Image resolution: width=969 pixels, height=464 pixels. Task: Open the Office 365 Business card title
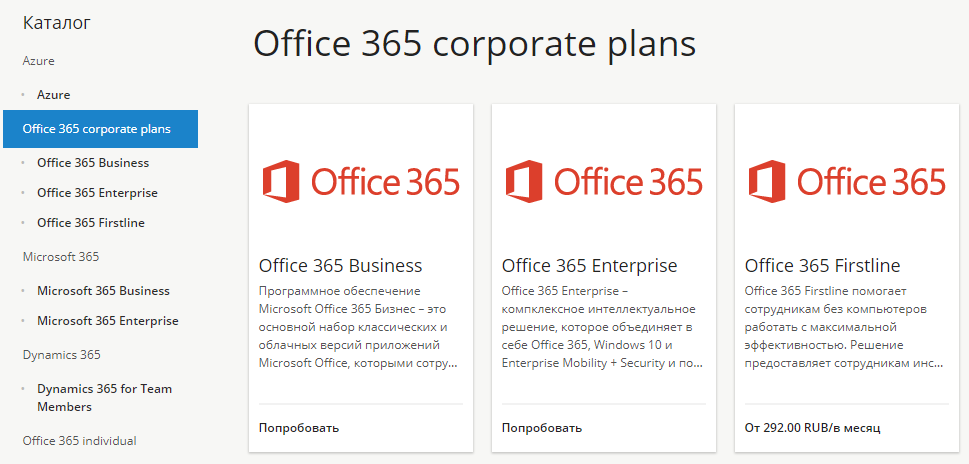[341, 266]
